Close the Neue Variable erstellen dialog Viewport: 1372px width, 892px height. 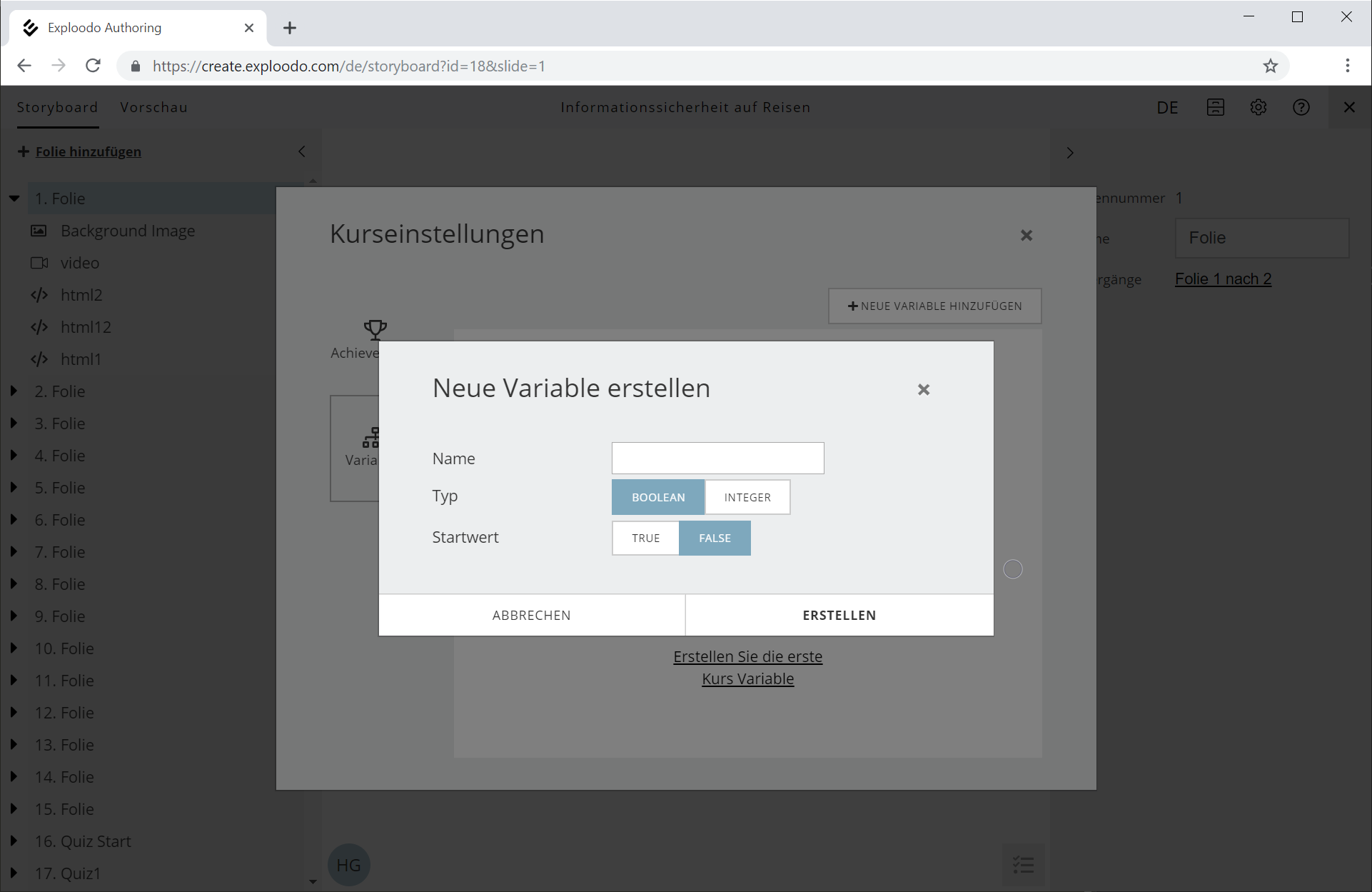[923, 390]
